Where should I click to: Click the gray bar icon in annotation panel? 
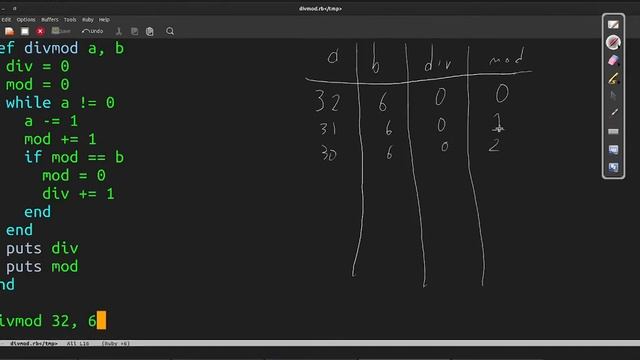613,131
